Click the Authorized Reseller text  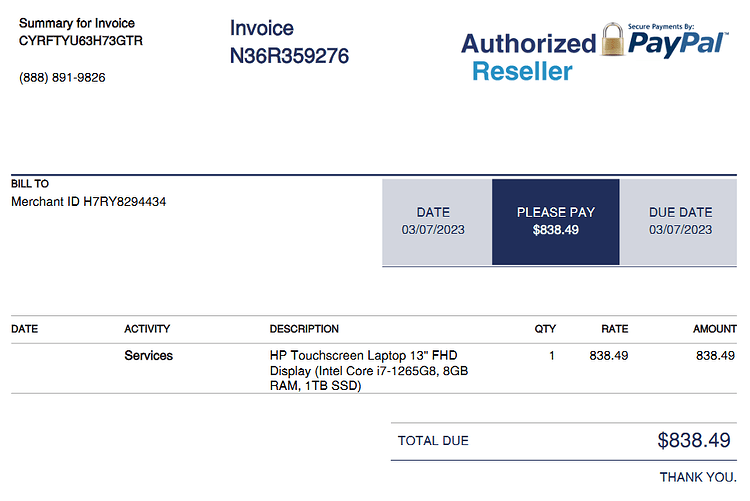529,57
